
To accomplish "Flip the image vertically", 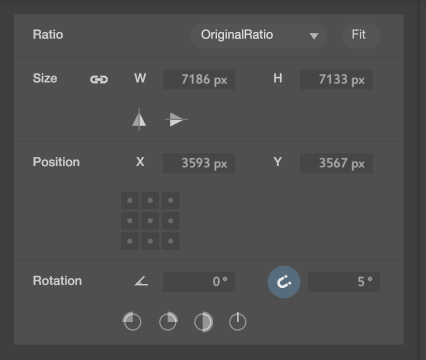I will (176, 119).
